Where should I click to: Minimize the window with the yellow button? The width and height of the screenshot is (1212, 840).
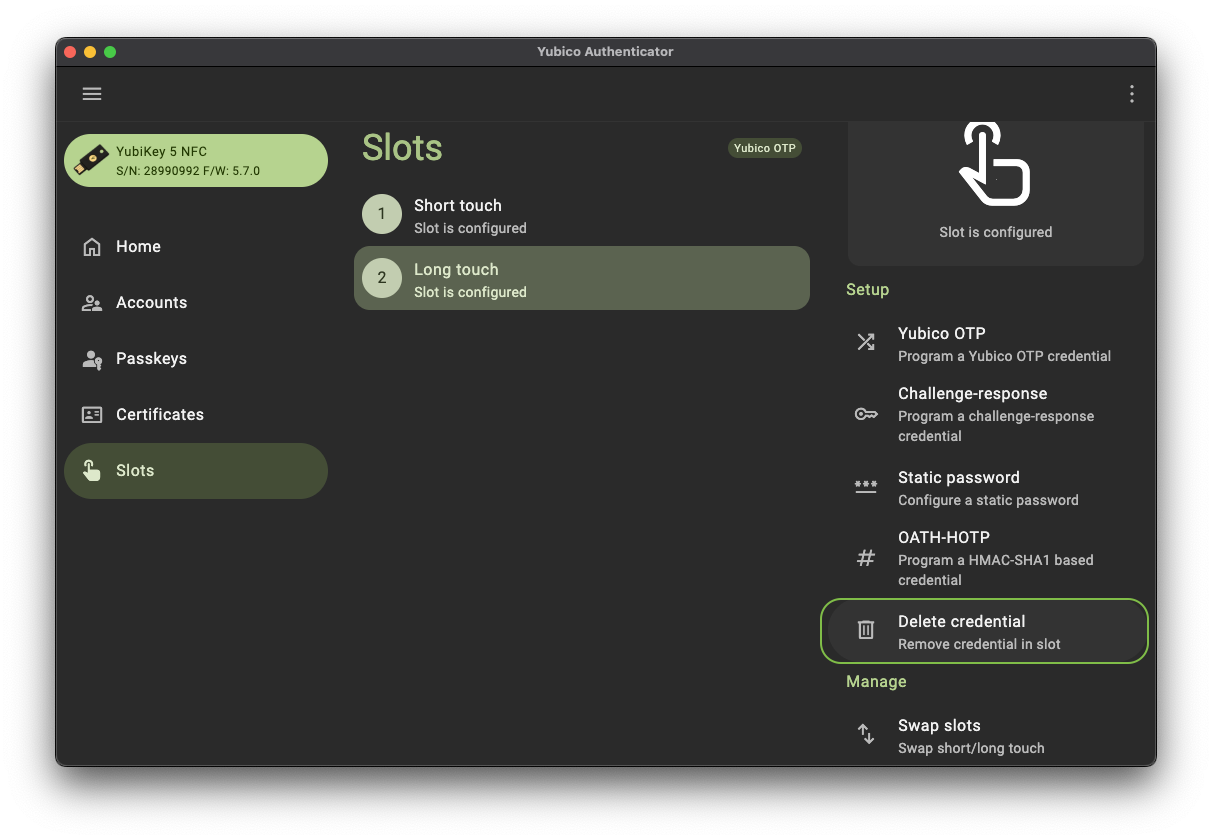point(90,52)
